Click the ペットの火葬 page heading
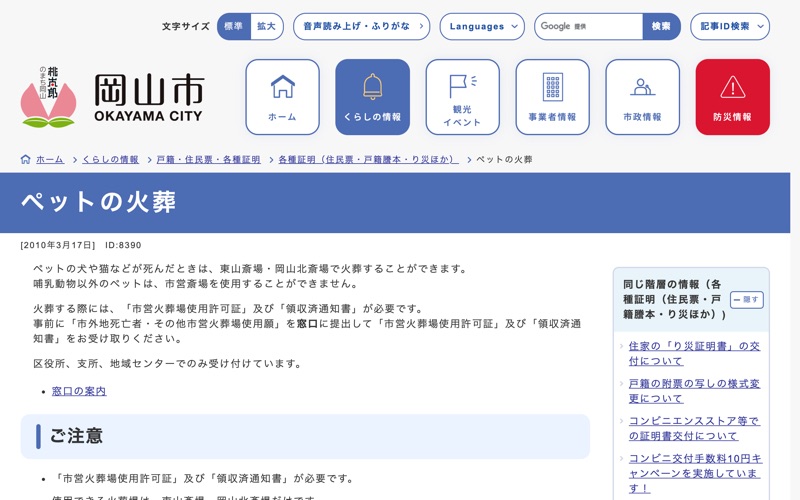The image size is (800, 500). [98, 202]
